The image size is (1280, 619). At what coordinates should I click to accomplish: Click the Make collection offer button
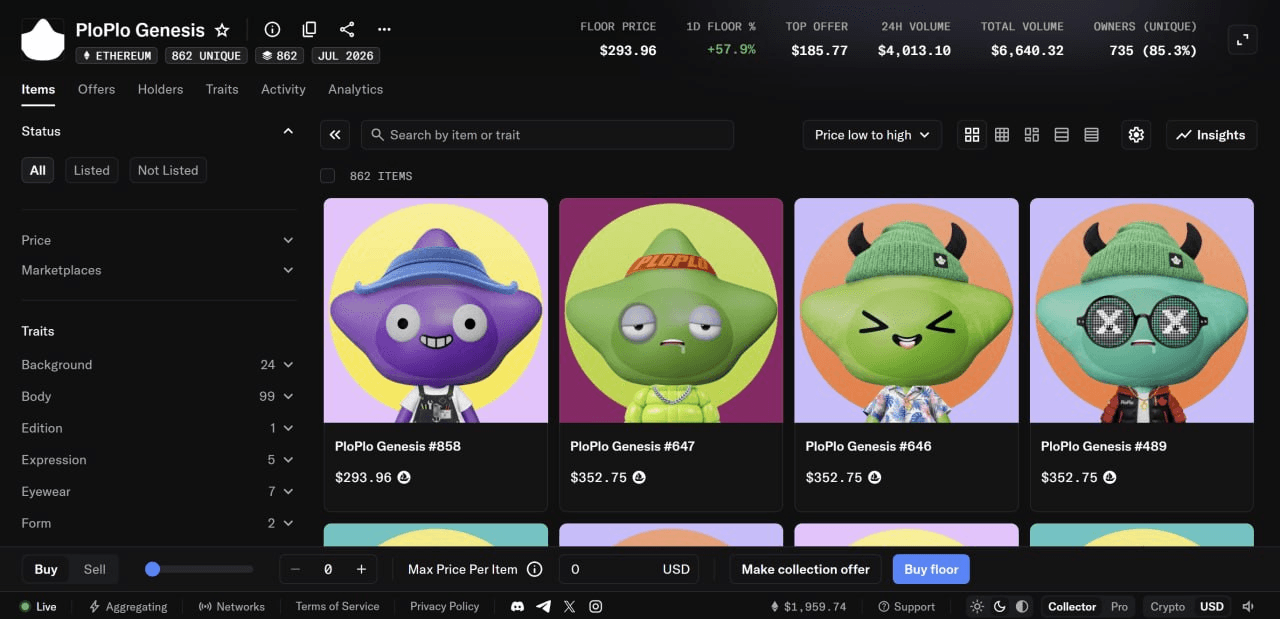[x=805, y=569]
